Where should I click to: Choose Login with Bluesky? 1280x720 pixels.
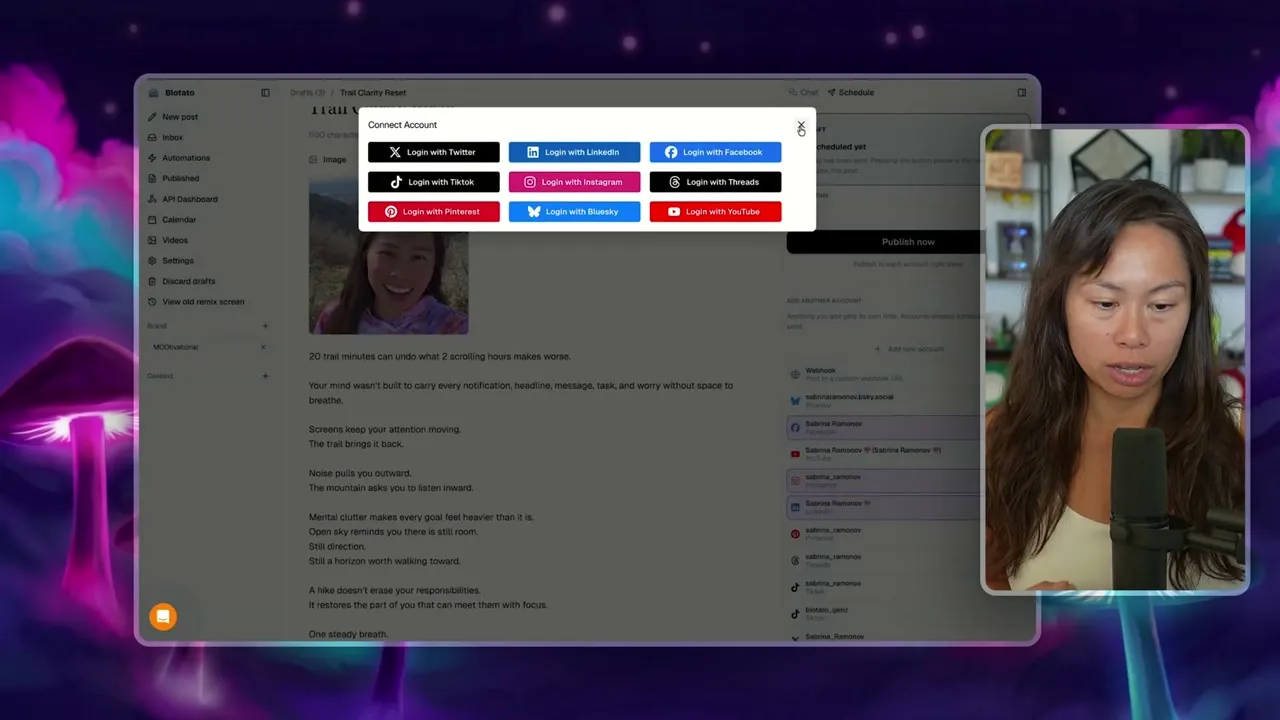574,211
